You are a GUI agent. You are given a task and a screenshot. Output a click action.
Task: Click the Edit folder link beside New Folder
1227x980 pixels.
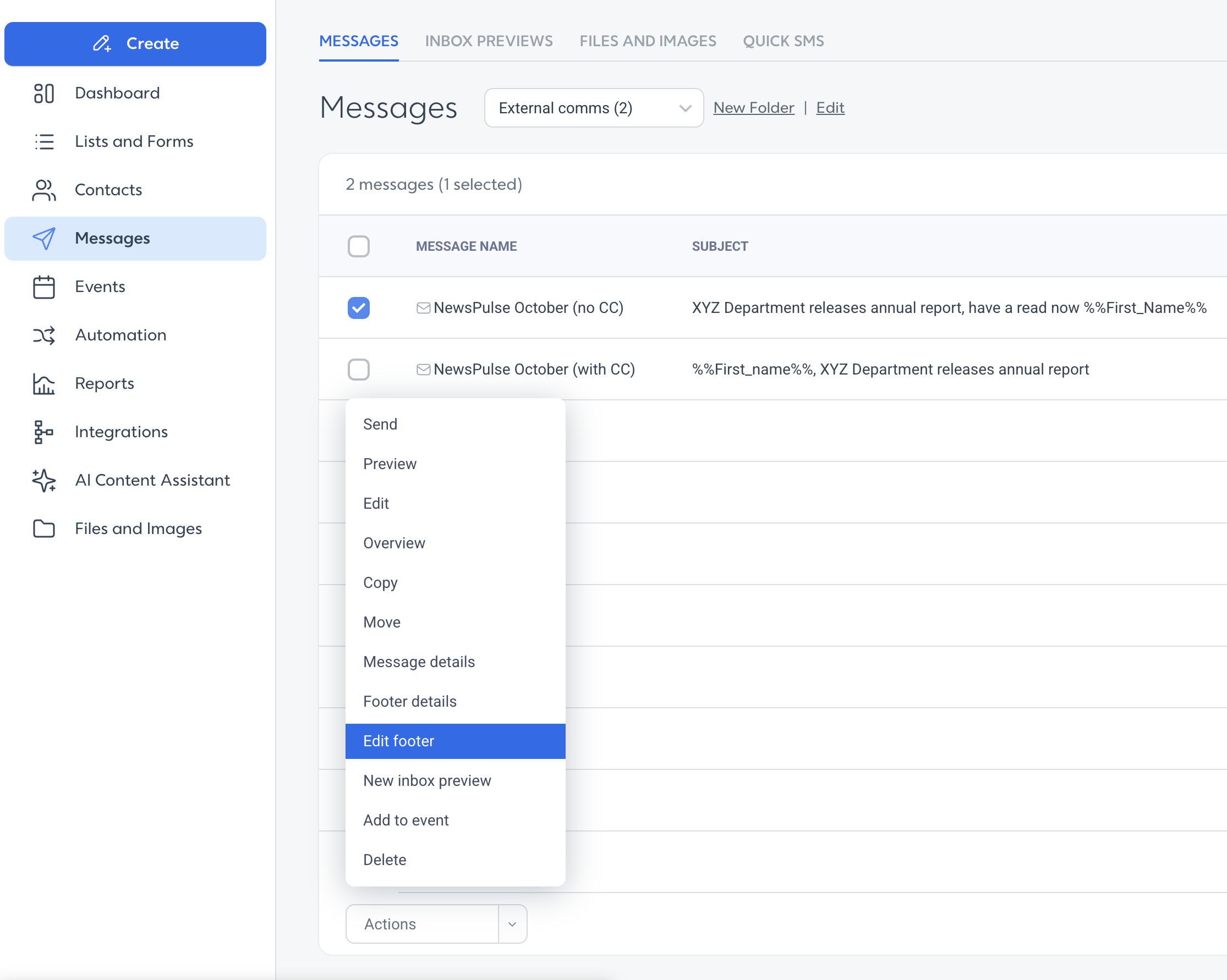point(830,107)
